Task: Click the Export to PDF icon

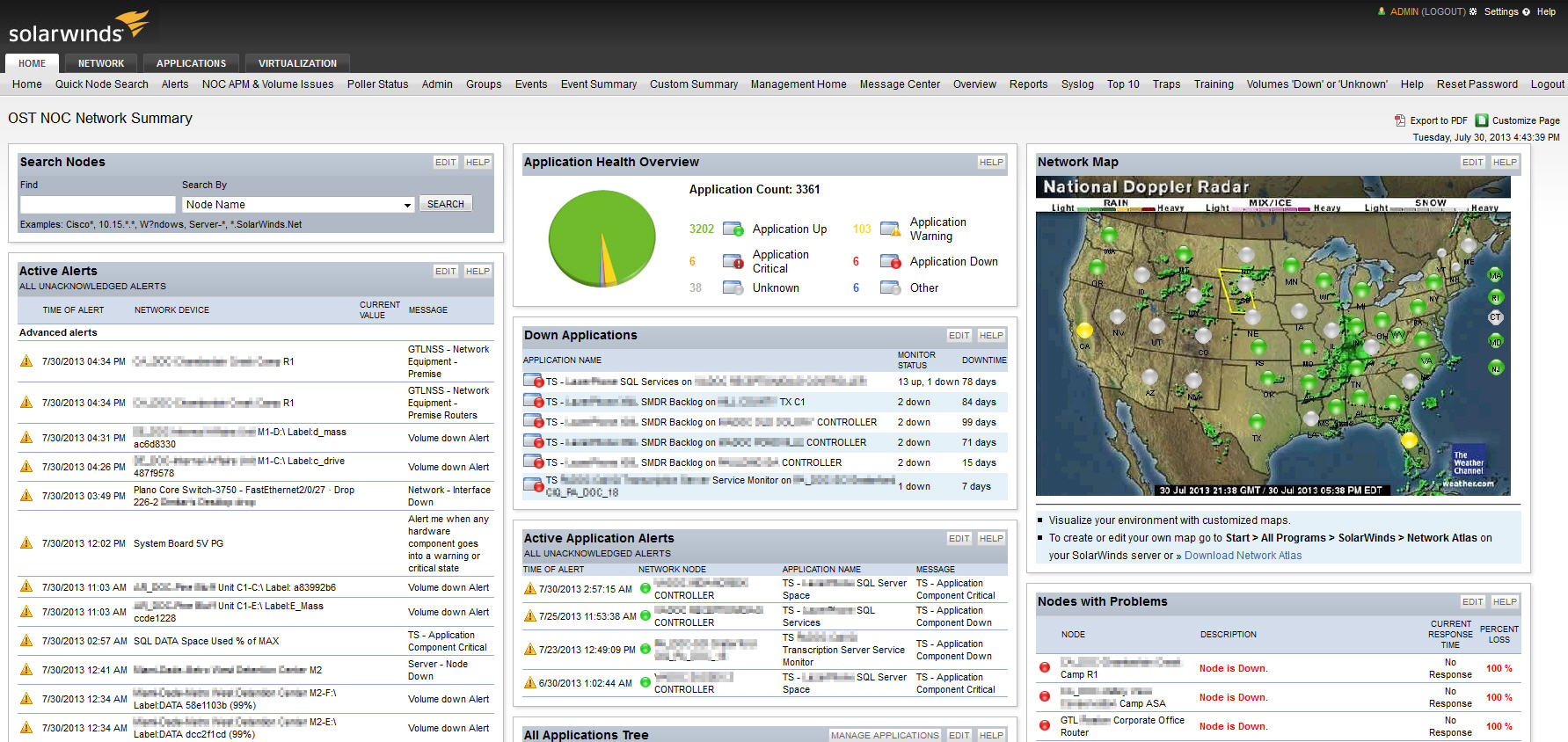Action: (1400, 120)
